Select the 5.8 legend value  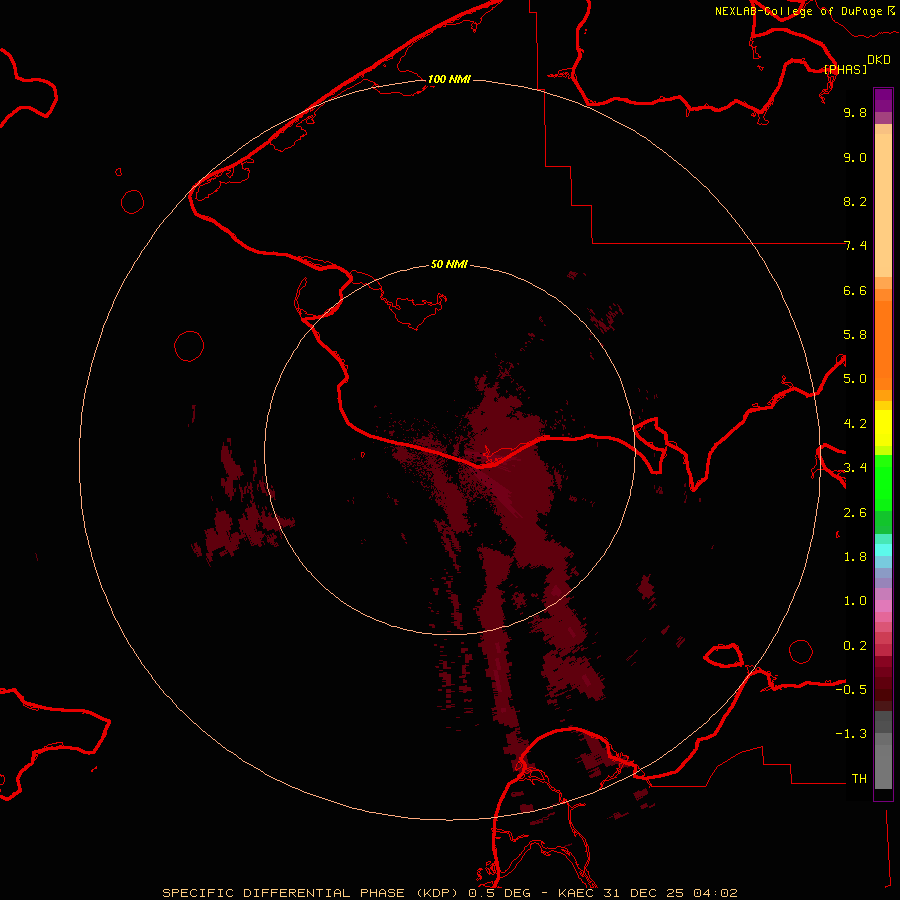coord(855,335)
